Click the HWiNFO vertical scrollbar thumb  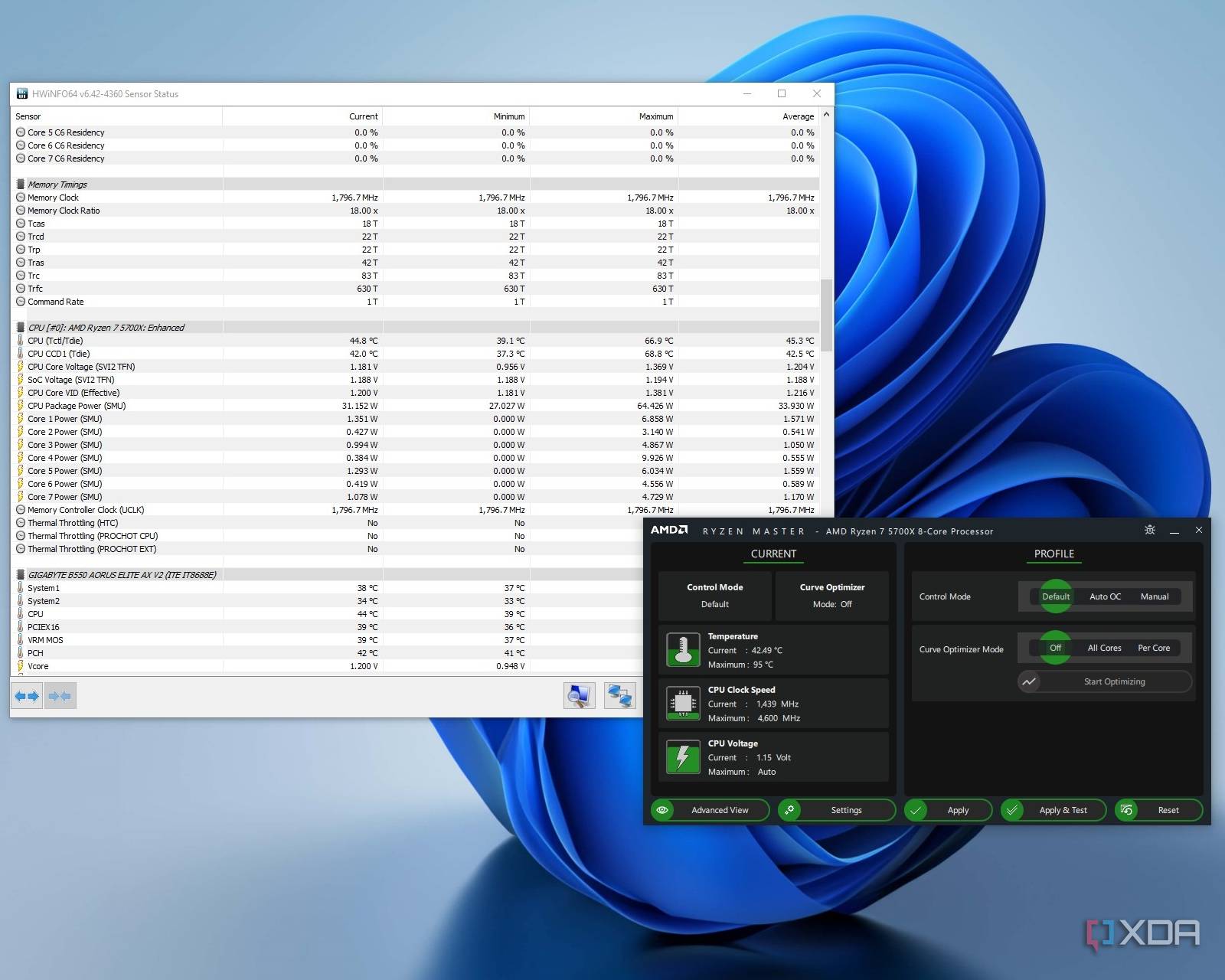pos(825,314)
